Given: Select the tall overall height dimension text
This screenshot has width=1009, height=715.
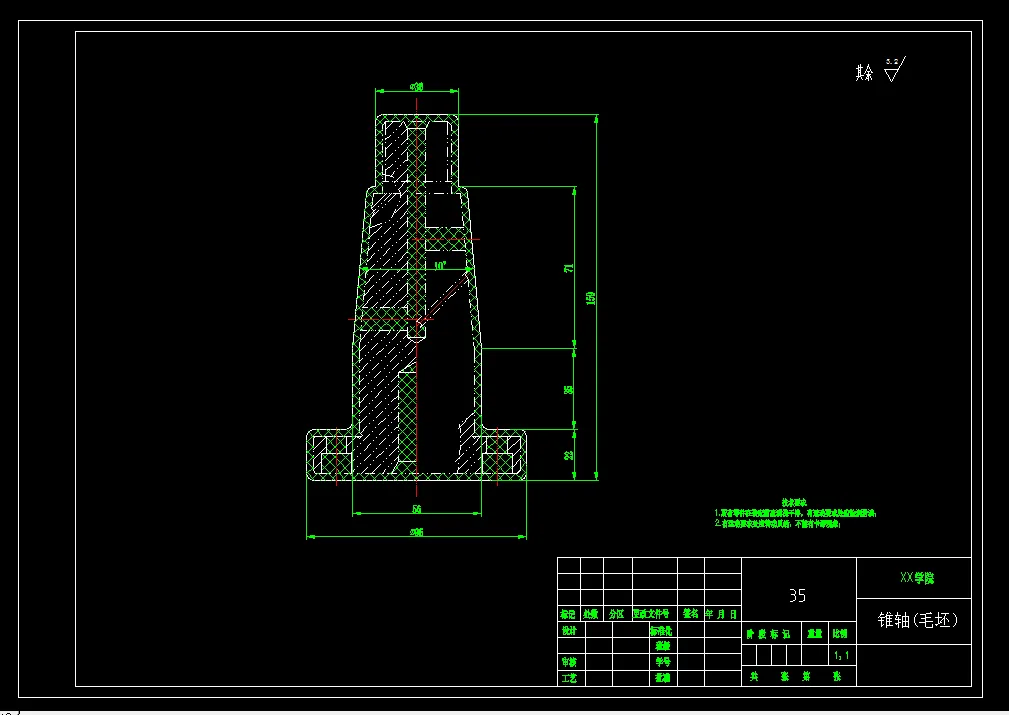Looking at the screenshot, I should click(x=590, y=298).
